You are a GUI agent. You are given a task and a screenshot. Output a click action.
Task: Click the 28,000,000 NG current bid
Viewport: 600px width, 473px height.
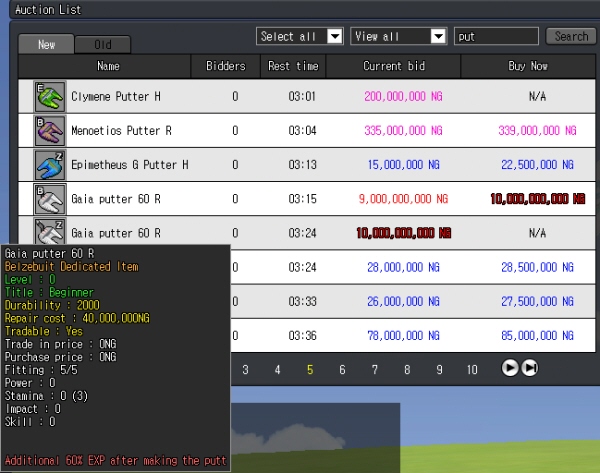click(403, 267)
